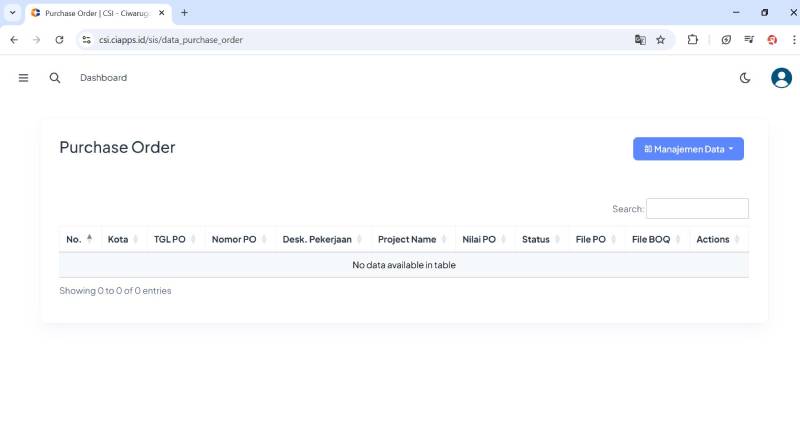Click the magnifier search icon in header

pyautogui.click(x=55, y=78)
